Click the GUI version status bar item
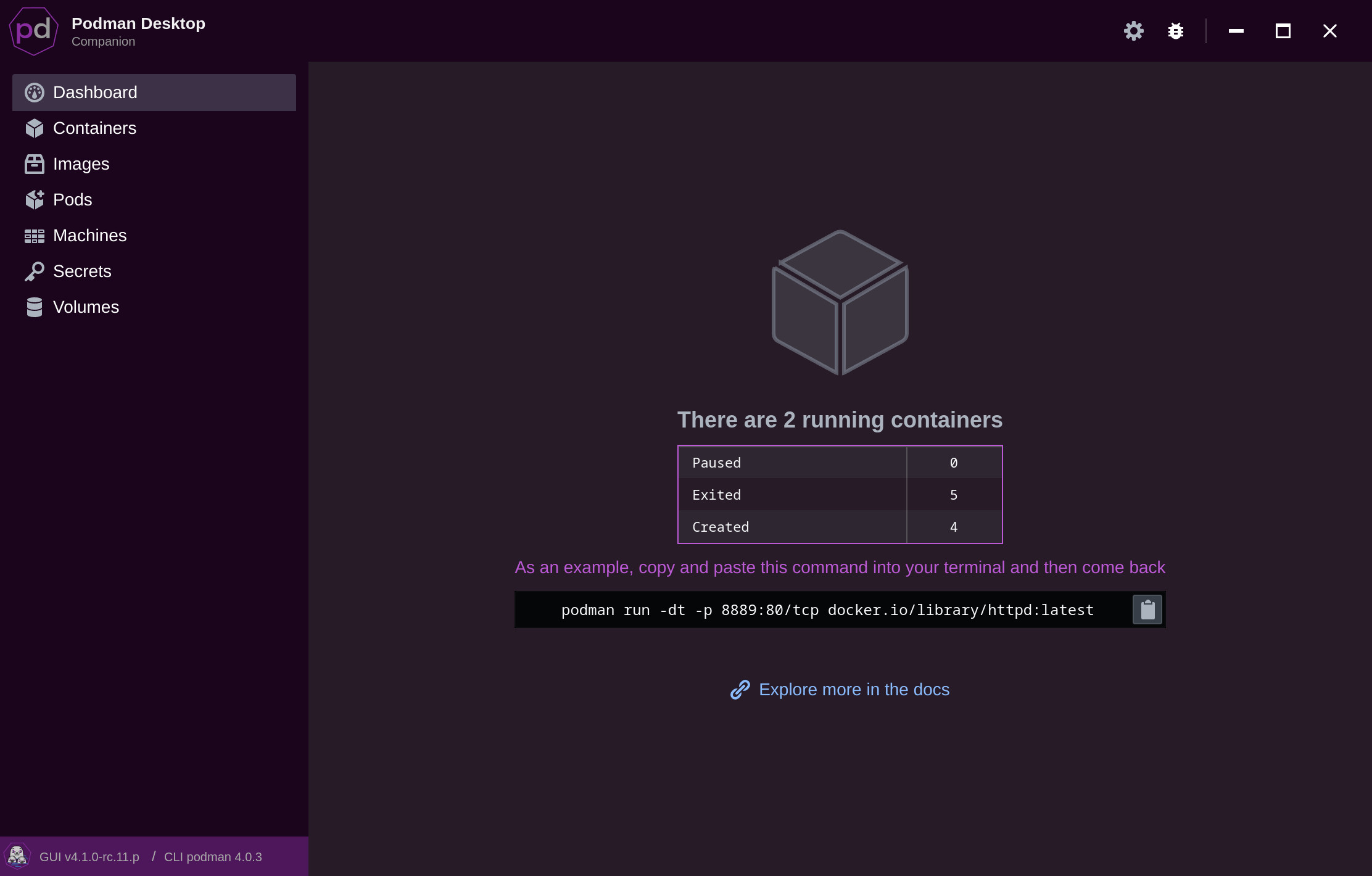 coord(89,856)
